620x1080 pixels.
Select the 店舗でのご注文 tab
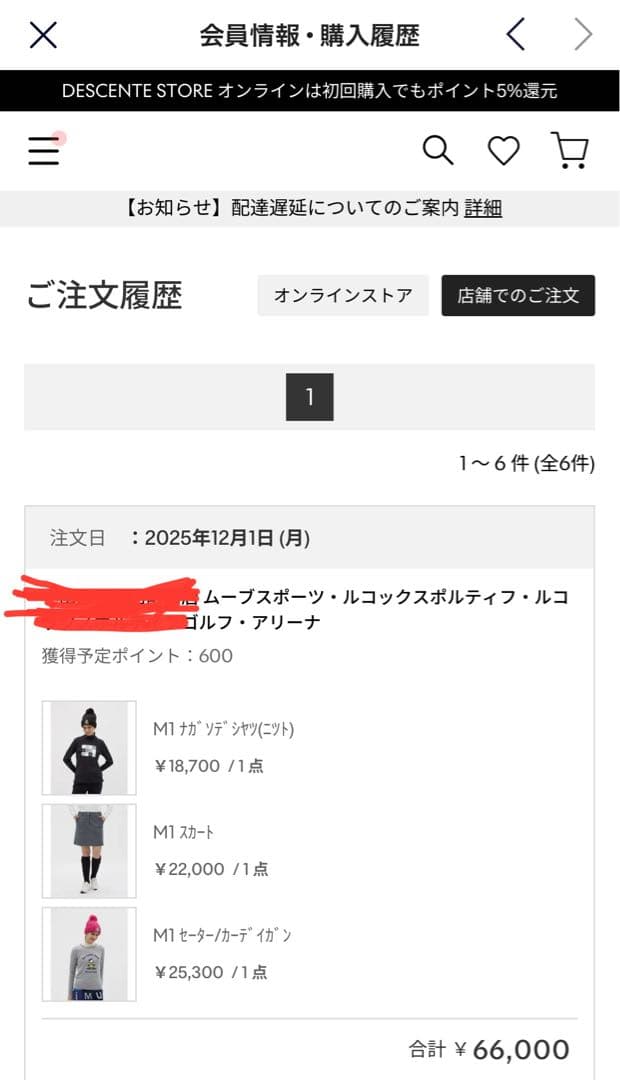pyautogui.click(x=518, y=295)
